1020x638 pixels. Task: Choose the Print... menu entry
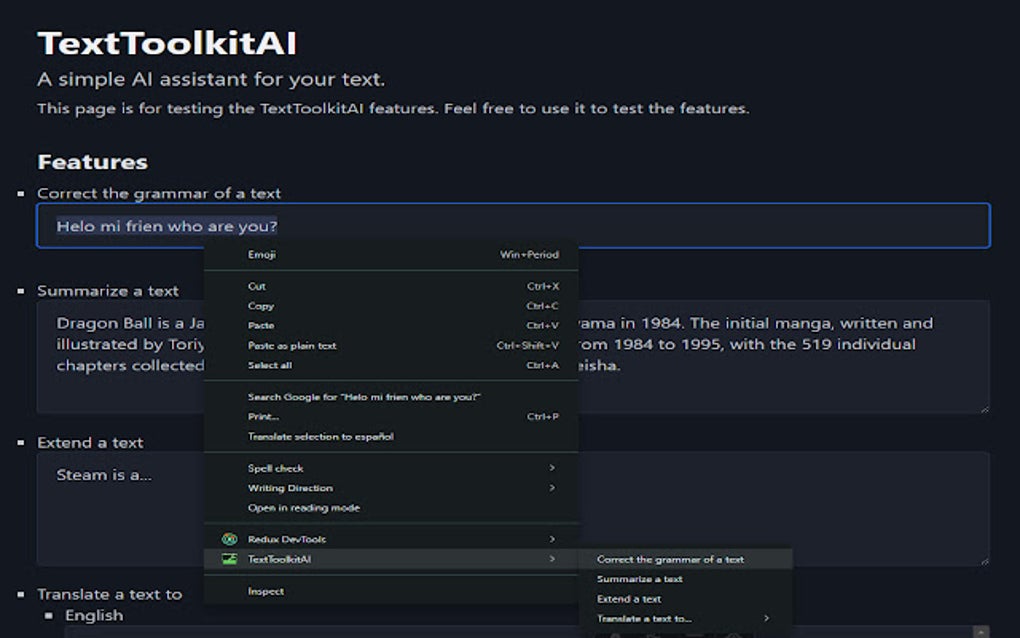263,417
